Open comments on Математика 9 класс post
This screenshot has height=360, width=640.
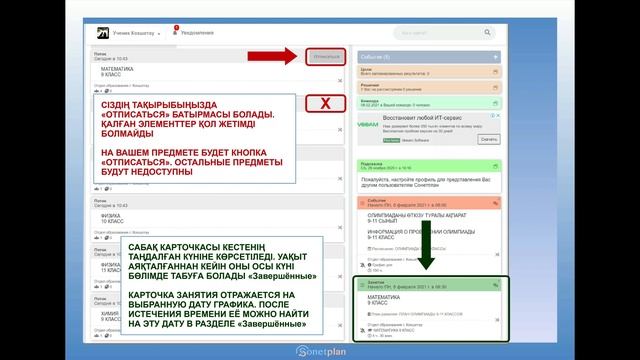click(x=108, y=91)
